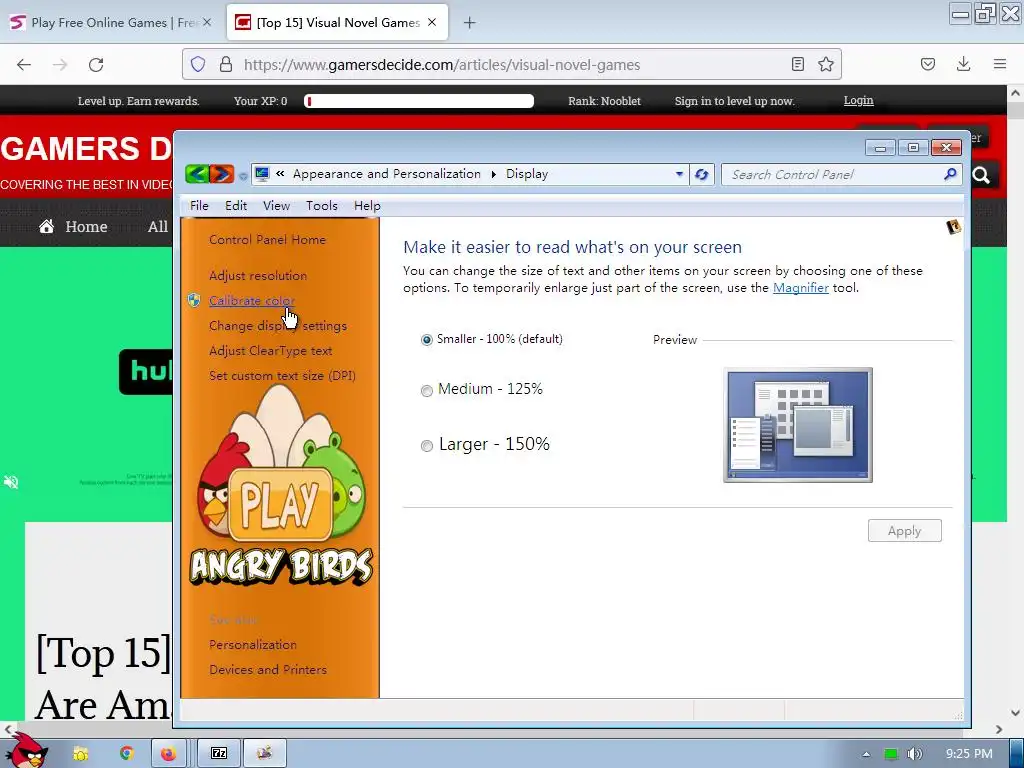Open the Edit menu

pyautogui.click(x=236, y=206)
